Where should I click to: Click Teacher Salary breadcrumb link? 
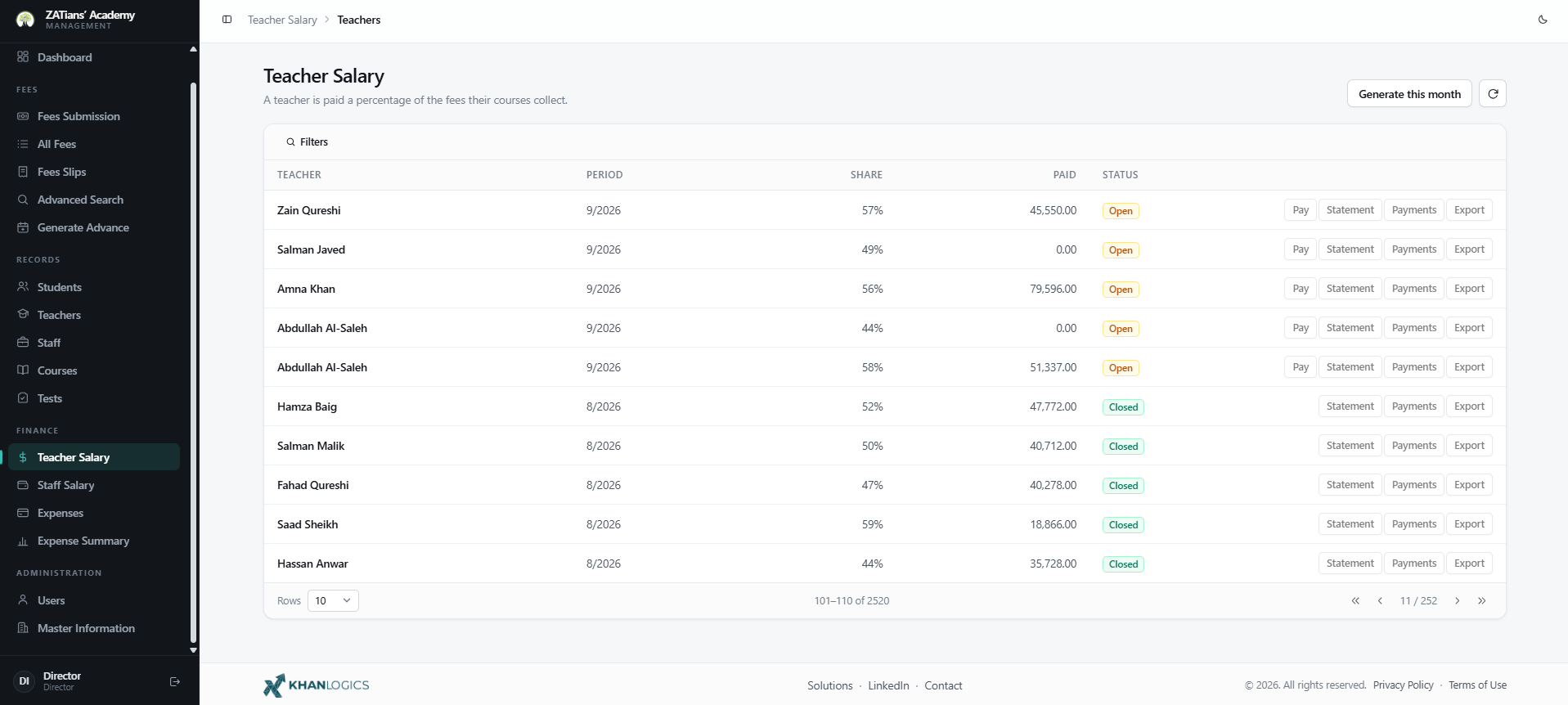[x=282, y=20]
